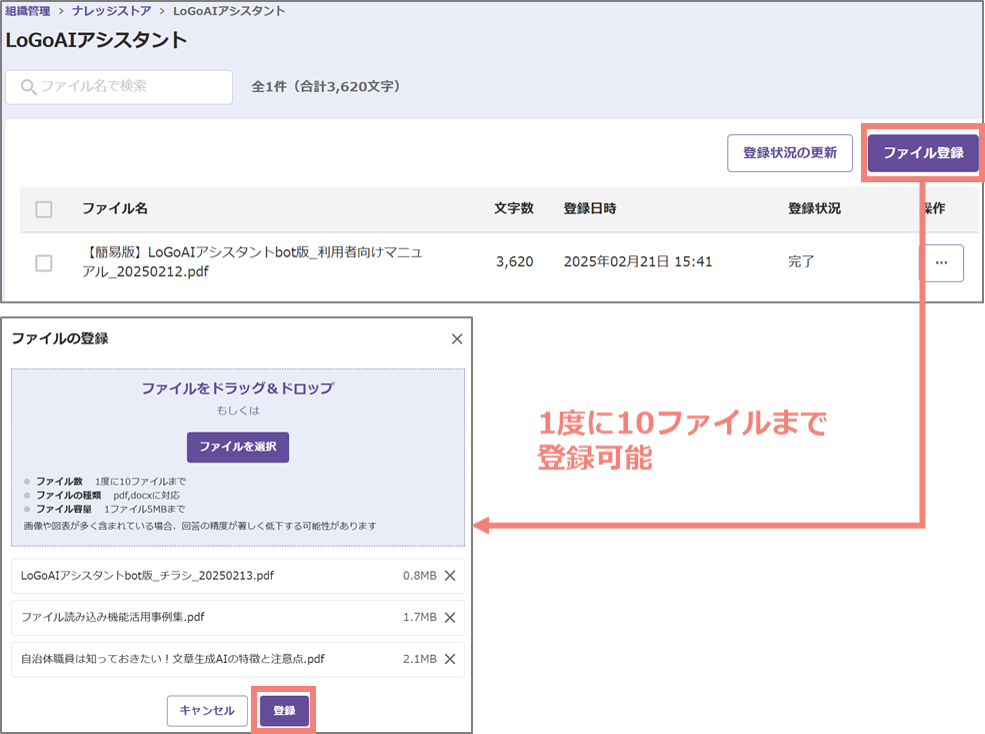The width and height of the screenshot is (985, 734).
Task: Click the 文字数 column header
Action: pyautogui.click(x=514, y=209)
